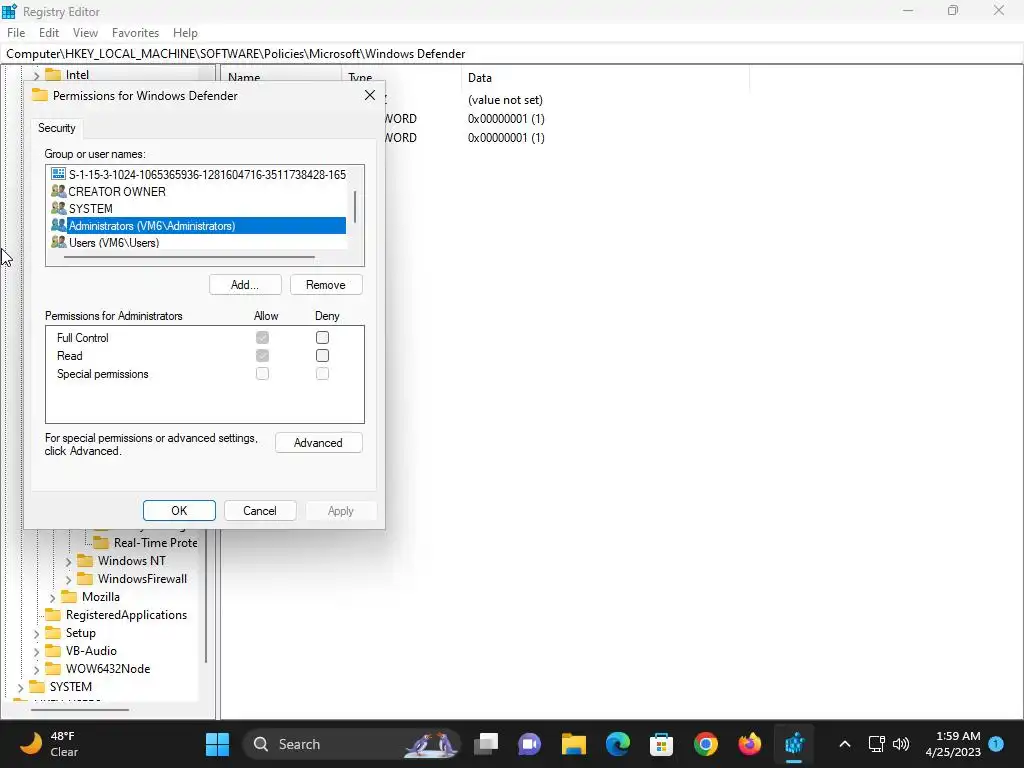Expand the WindowsFirewall key

pyautogui.click(x=69, y=579)
